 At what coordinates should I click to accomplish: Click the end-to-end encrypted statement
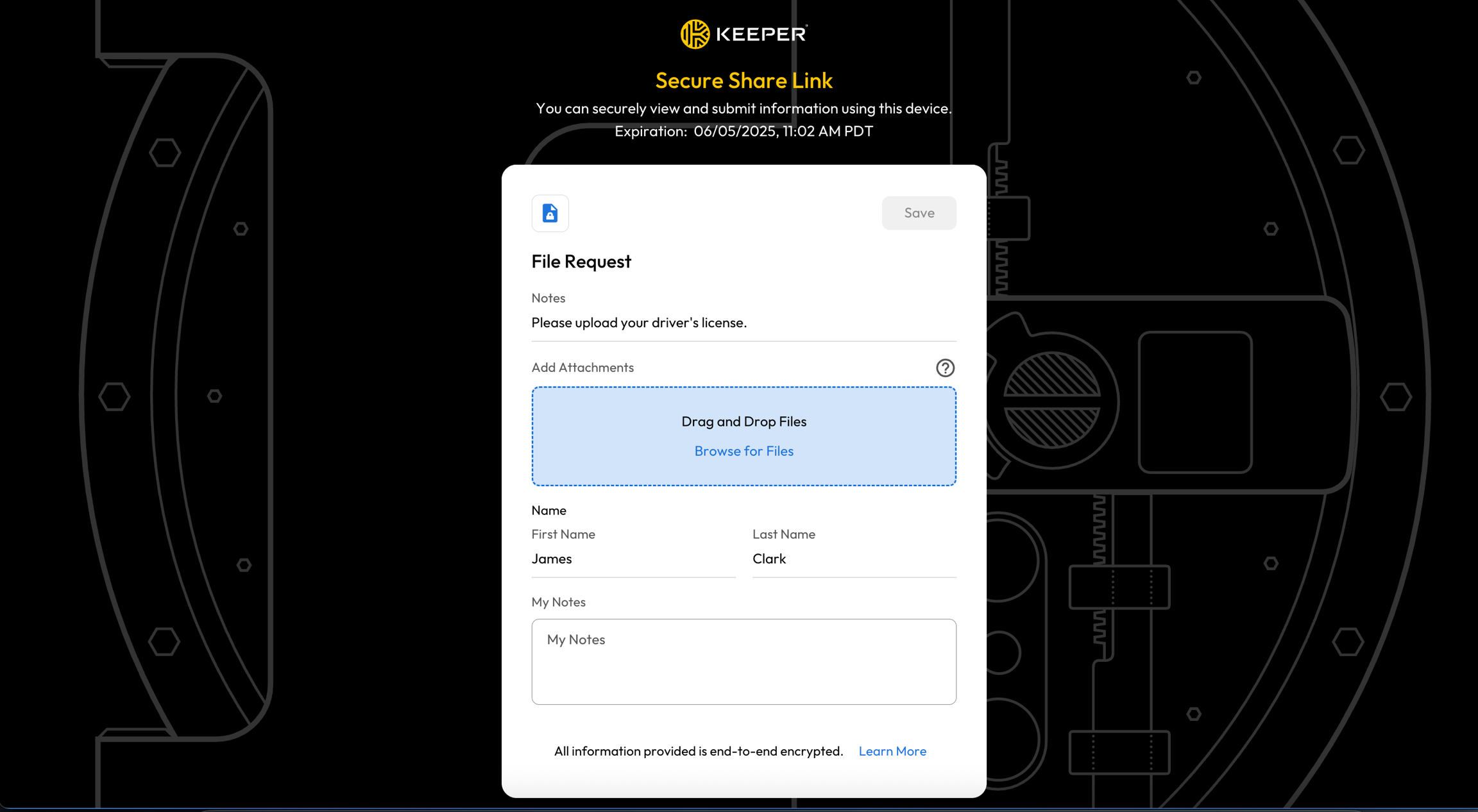coord(698,751)
